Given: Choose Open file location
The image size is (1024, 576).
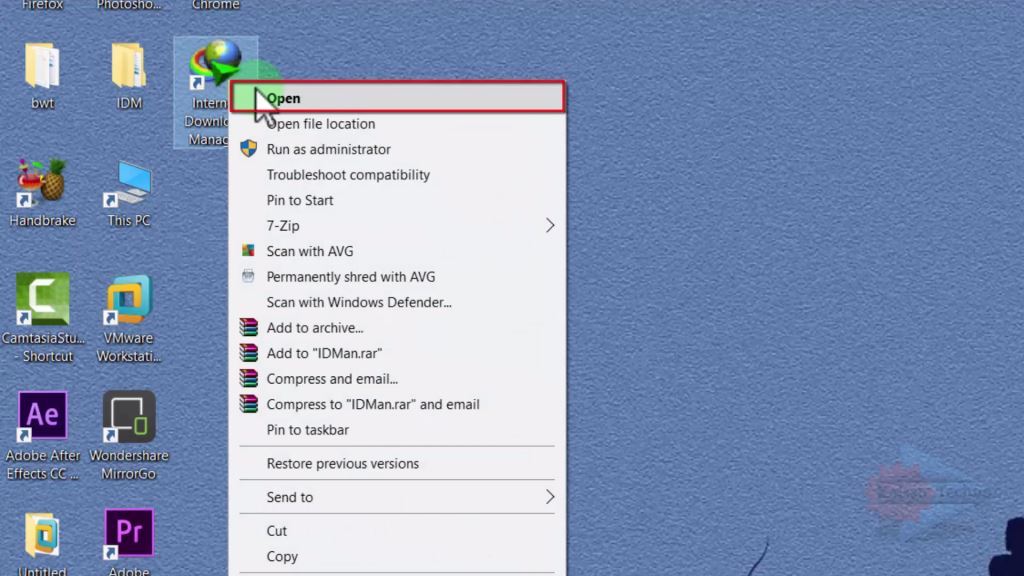Looking at the screenshot, I should pos(398,123).
